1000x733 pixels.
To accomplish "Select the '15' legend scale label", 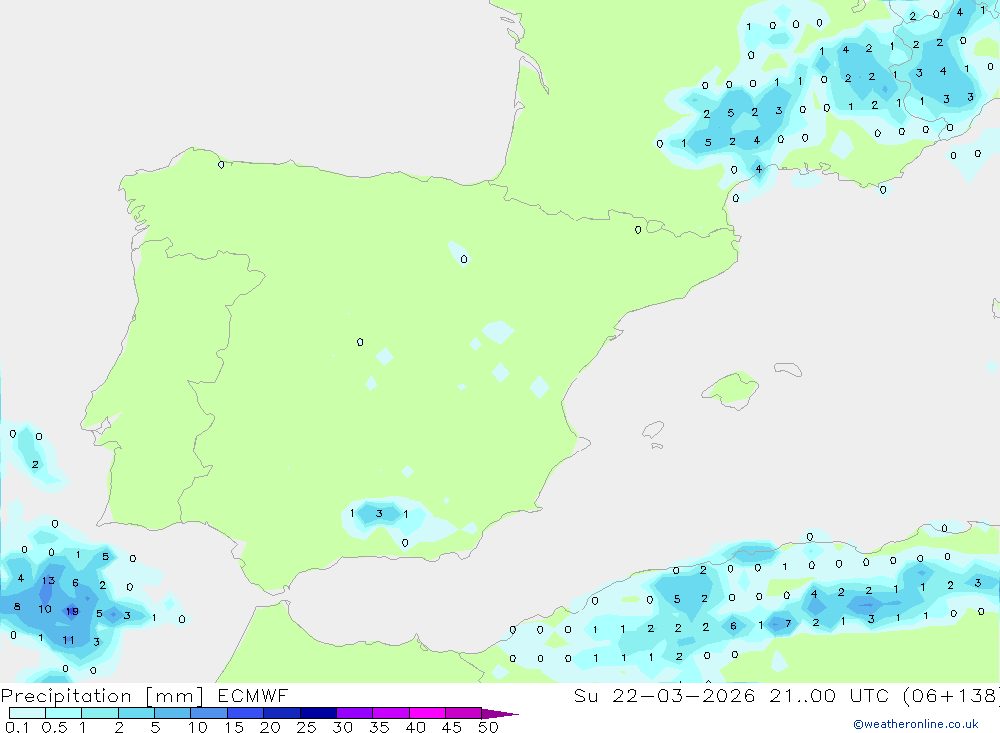I will [234, 727].
